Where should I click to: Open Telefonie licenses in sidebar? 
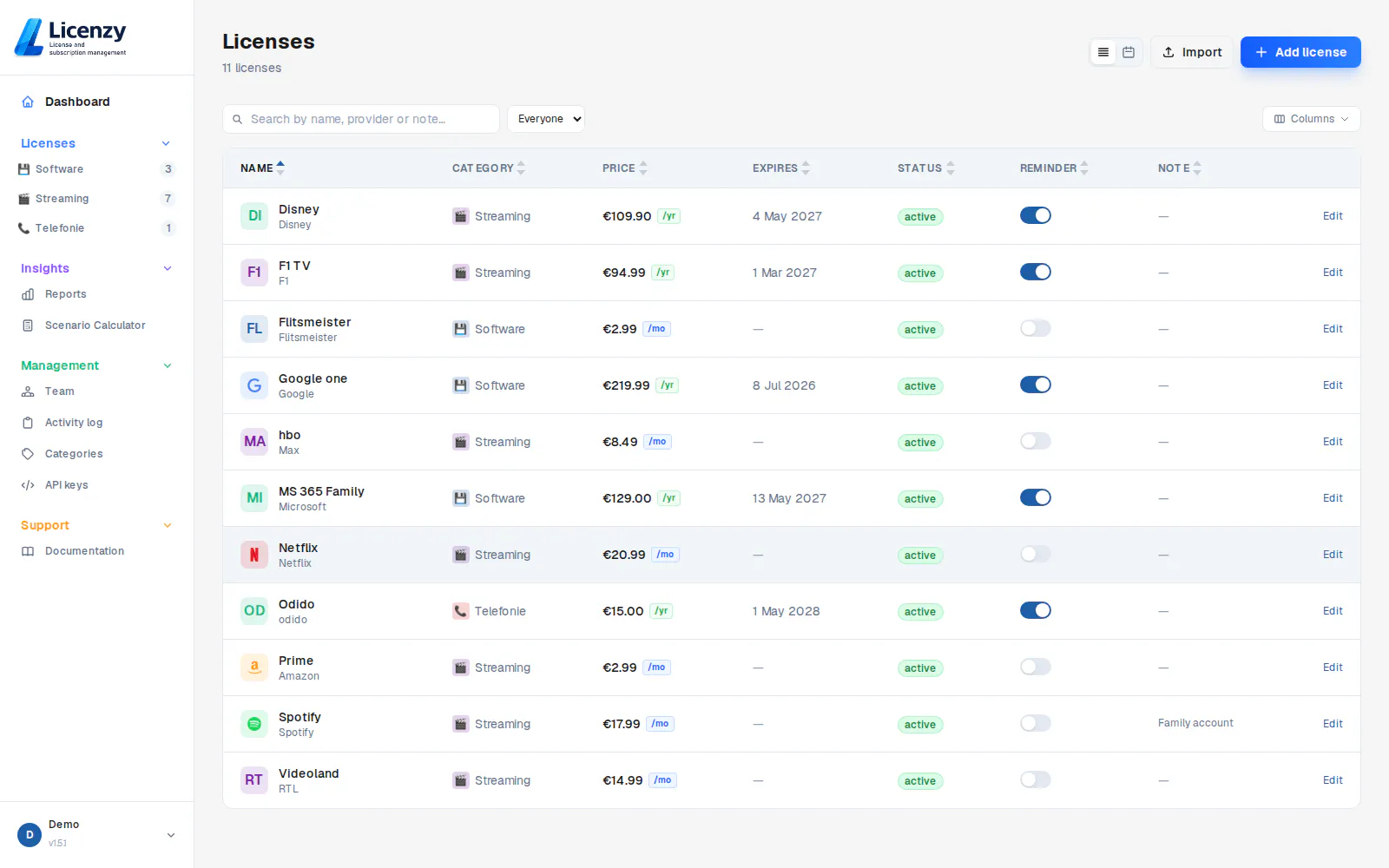(x=96, y=228)
